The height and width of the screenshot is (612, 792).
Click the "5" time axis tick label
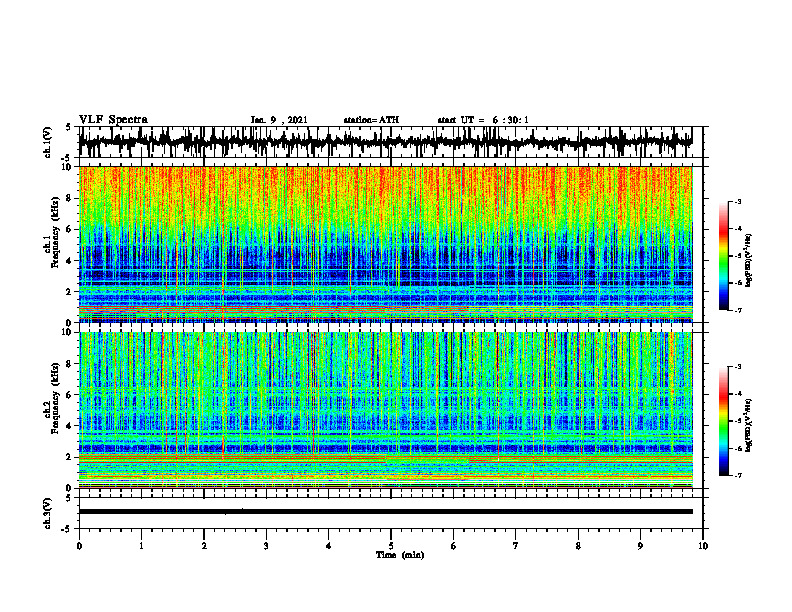391,546
